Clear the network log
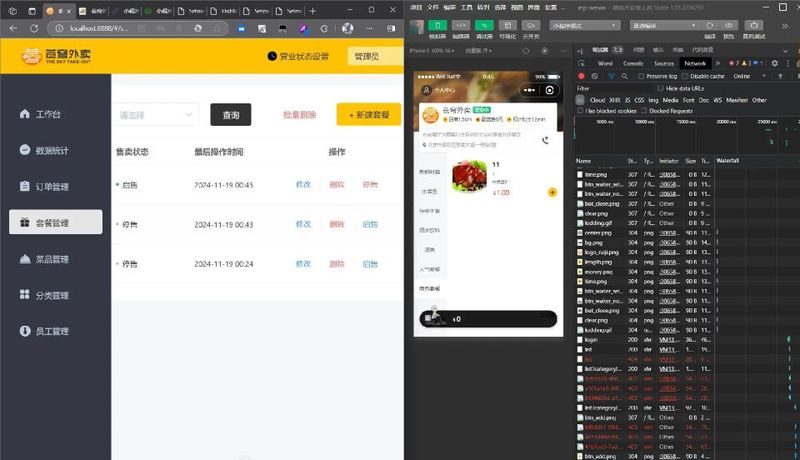The image size is (800, 460). pyautogui.click(x=595, y=76)
